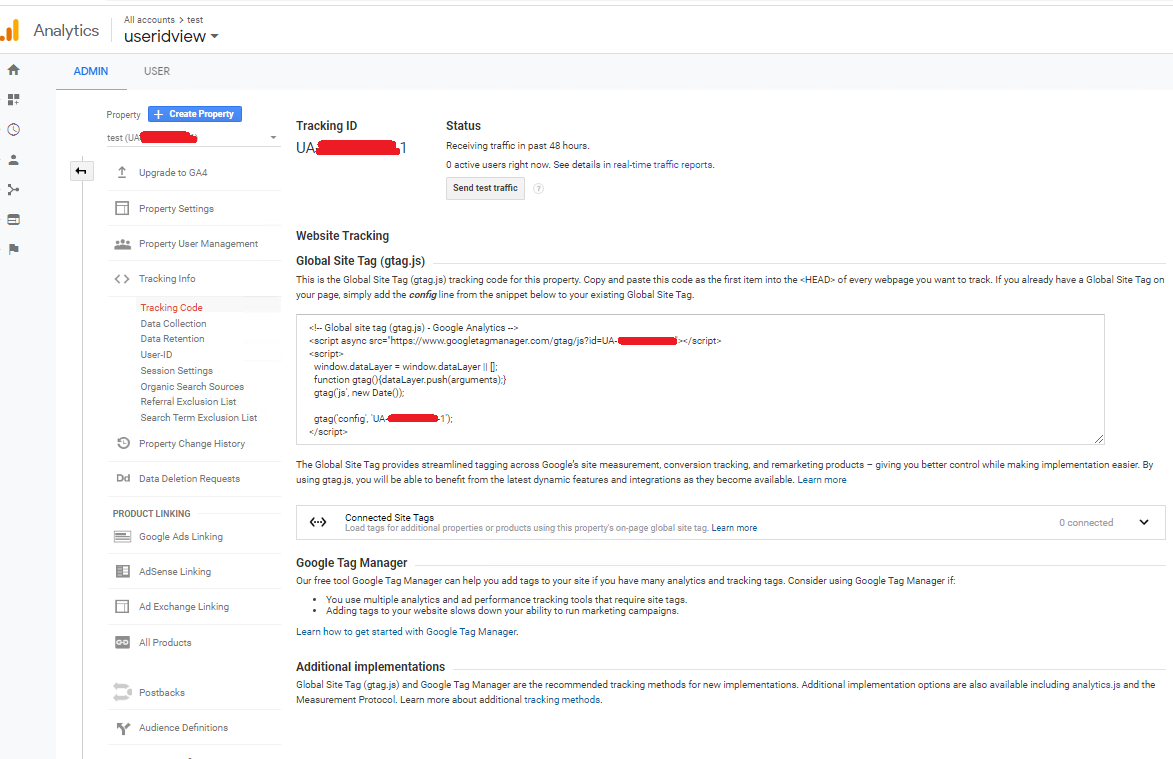Viewport: 1173px width, 759px height.
Task: Open Data Deletion Requests
Action: [189, 479]
